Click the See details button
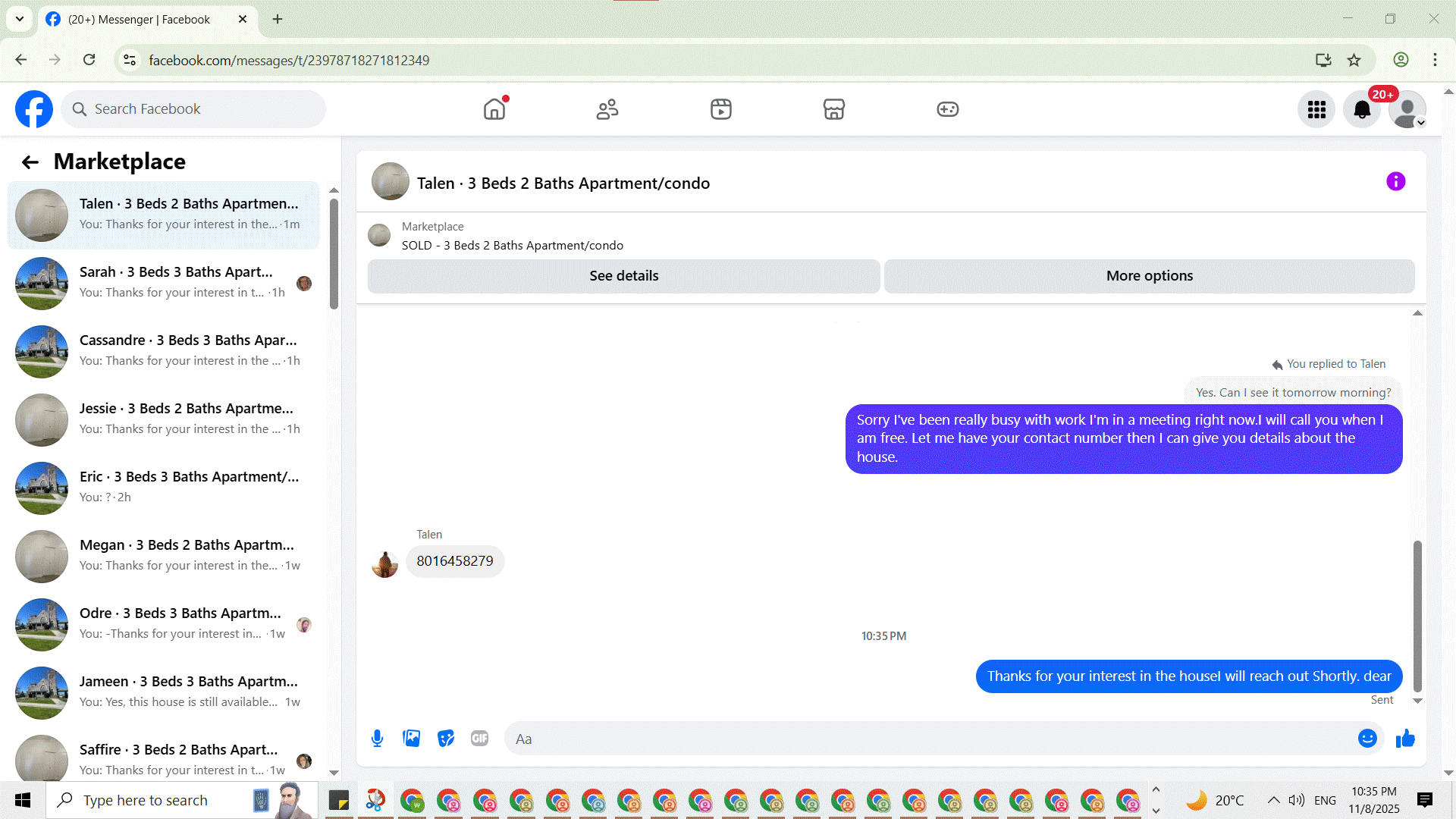This screenshot has height=819, width=1456. click(x=623, y=276)
